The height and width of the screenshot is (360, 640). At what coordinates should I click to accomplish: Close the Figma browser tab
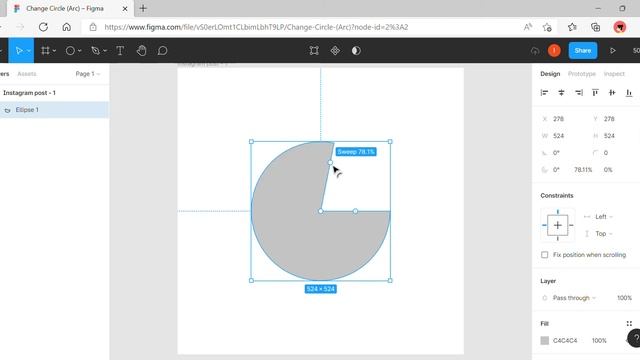(125, 8)
